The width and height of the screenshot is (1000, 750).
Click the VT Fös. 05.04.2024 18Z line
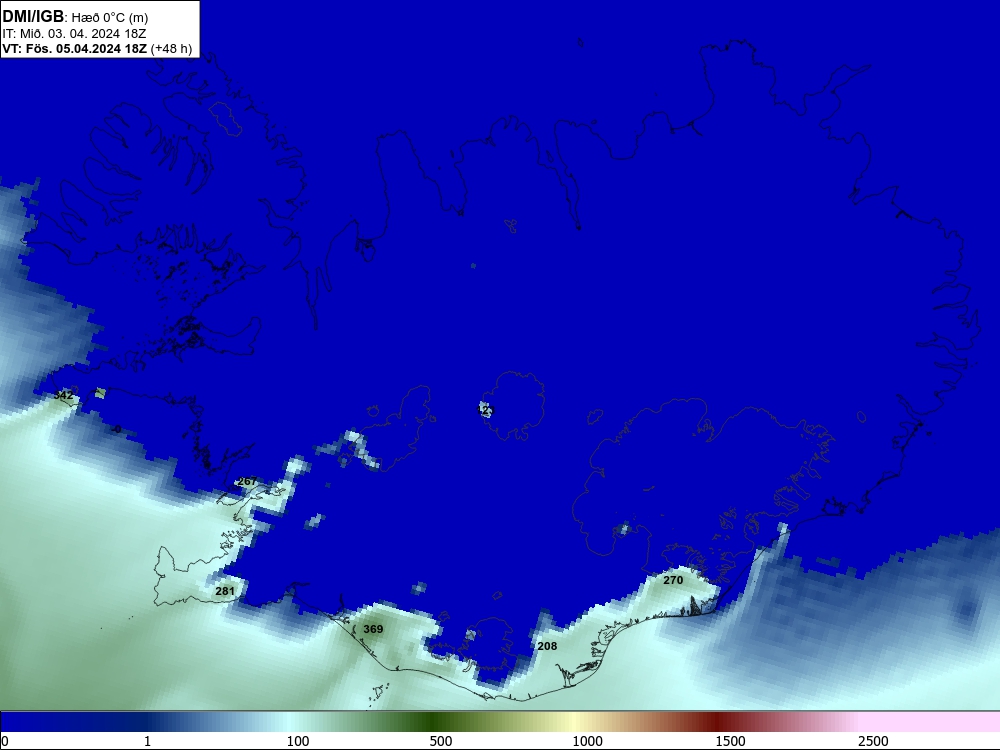coord(98,48)
